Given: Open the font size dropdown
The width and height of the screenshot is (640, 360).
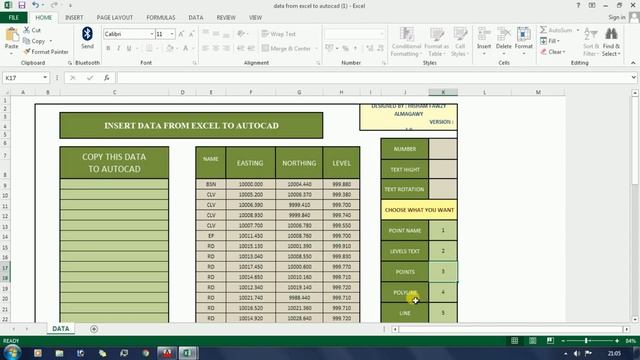Looking at the screenshot, I should 172,34.
